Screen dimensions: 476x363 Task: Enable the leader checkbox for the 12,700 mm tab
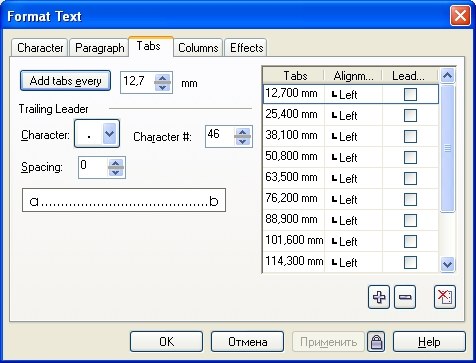[x=410, y=95]
